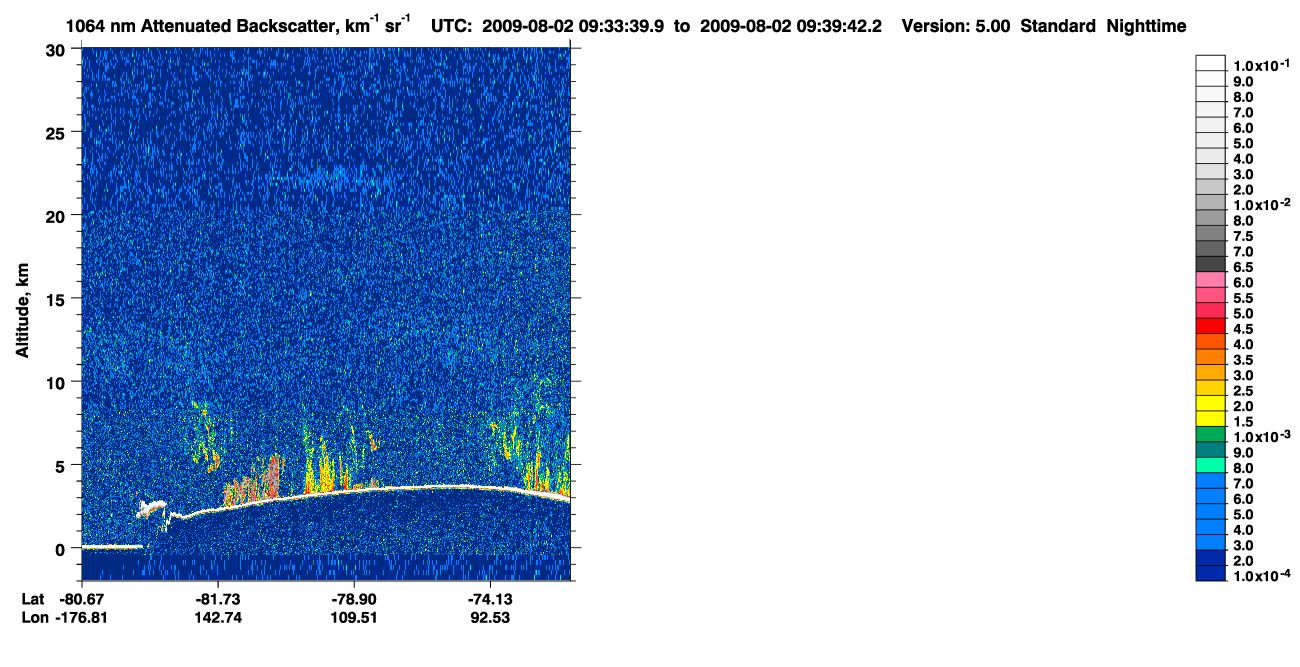The height and width of the screenshot is (667, 1300).
Task: Click the altitude tick label 25
Action: point(58,132)
